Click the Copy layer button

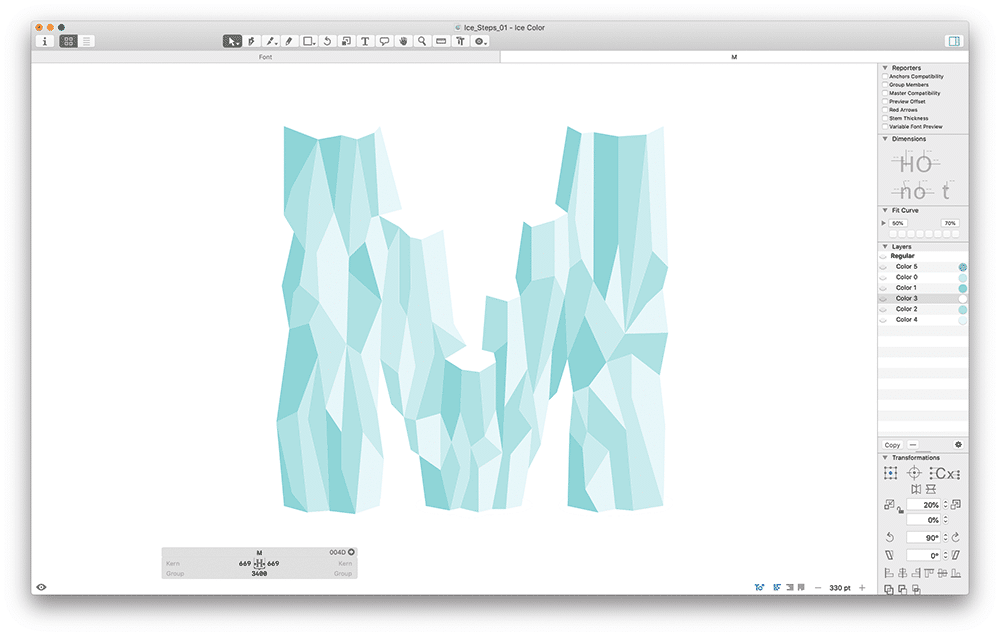coord(892,445)
